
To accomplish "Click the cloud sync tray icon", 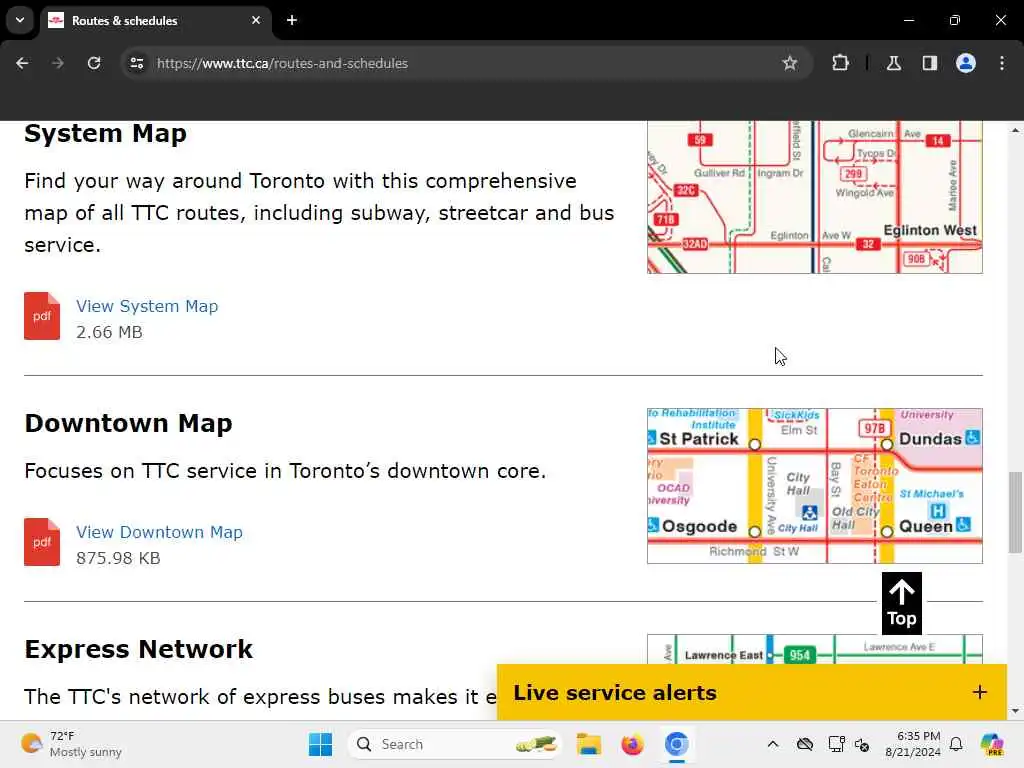I will click(x=805, y=744).
